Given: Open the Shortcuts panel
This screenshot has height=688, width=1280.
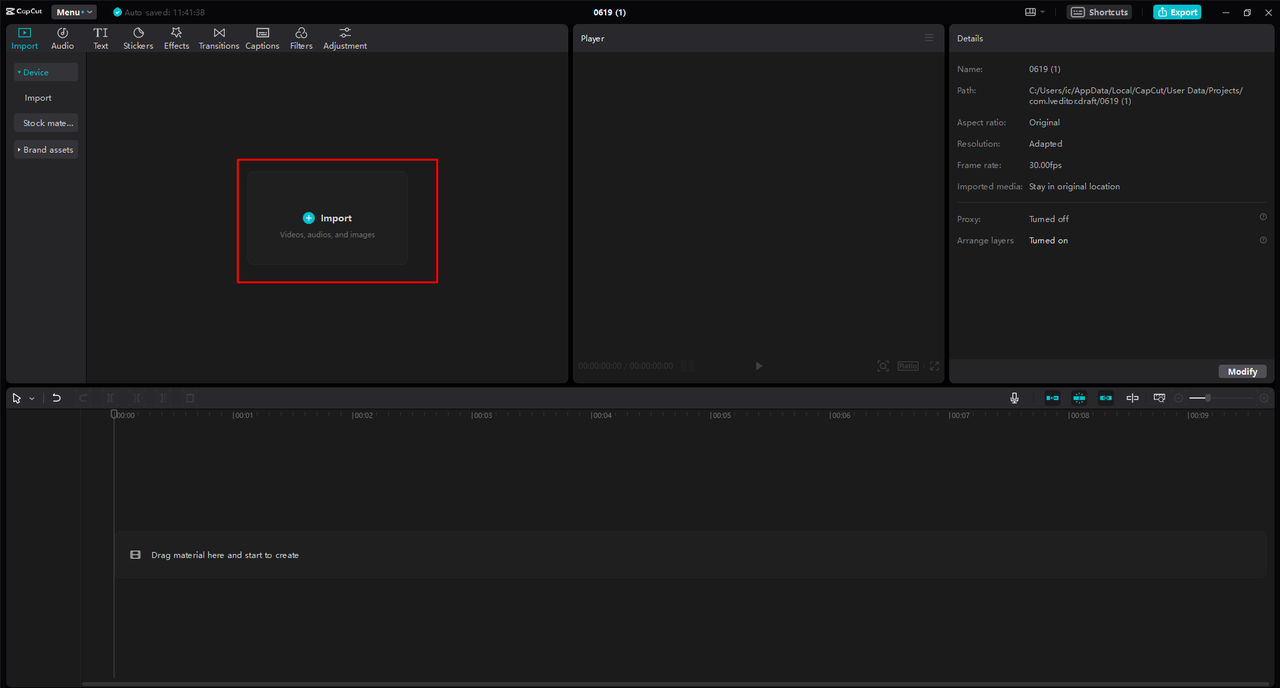Looking at the screenshot, I should pyautogui.click(x=1100, y=12).
